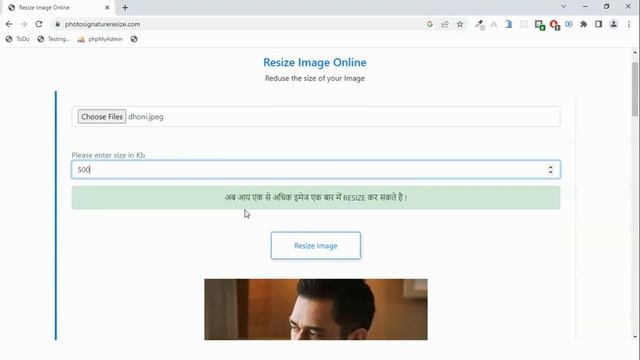
Task: Click the dhoni.jpeg file name
Action: pos(146,117)
